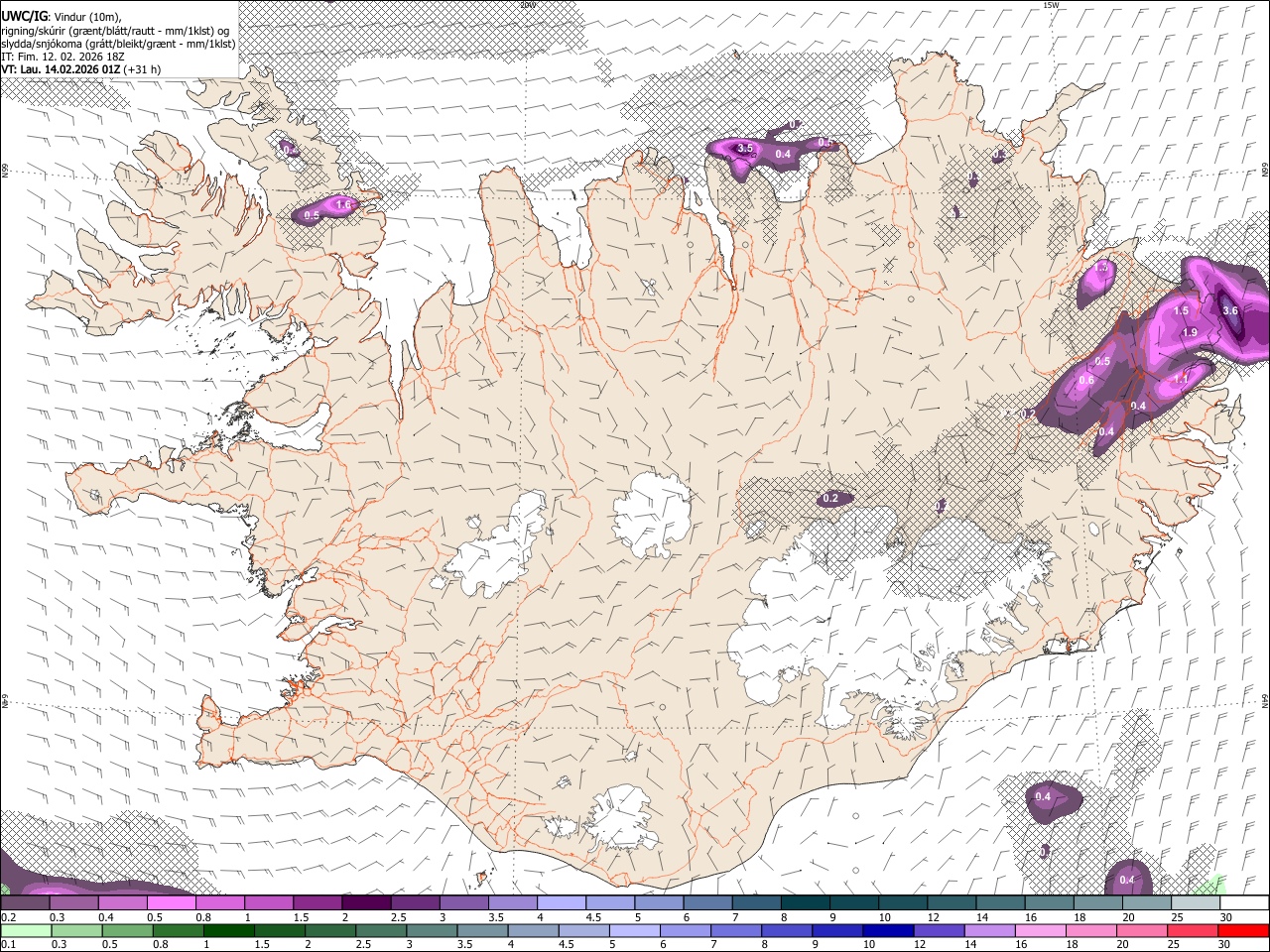The image size is (1270, 952).
Task: Click the rain legend light green swatch between 0.1 and 0.3
Action: pyautogui.click(x=25, y=931)
